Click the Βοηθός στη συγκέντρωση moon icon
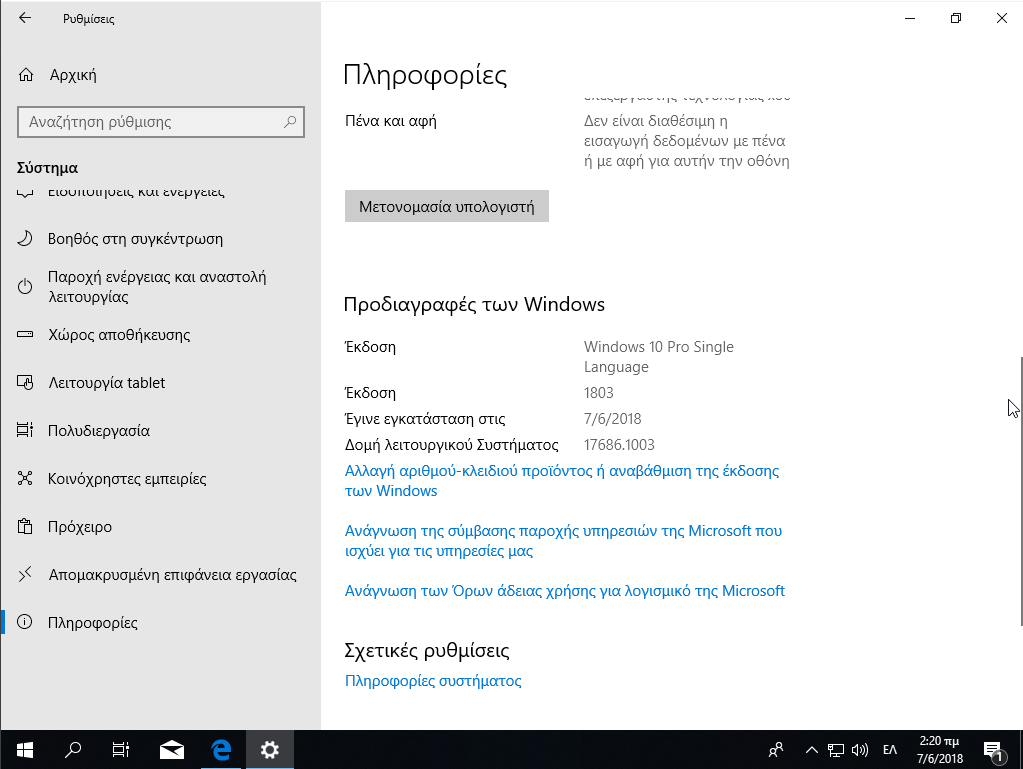Viewport: 1023px width, 769px height. (25, 238)
